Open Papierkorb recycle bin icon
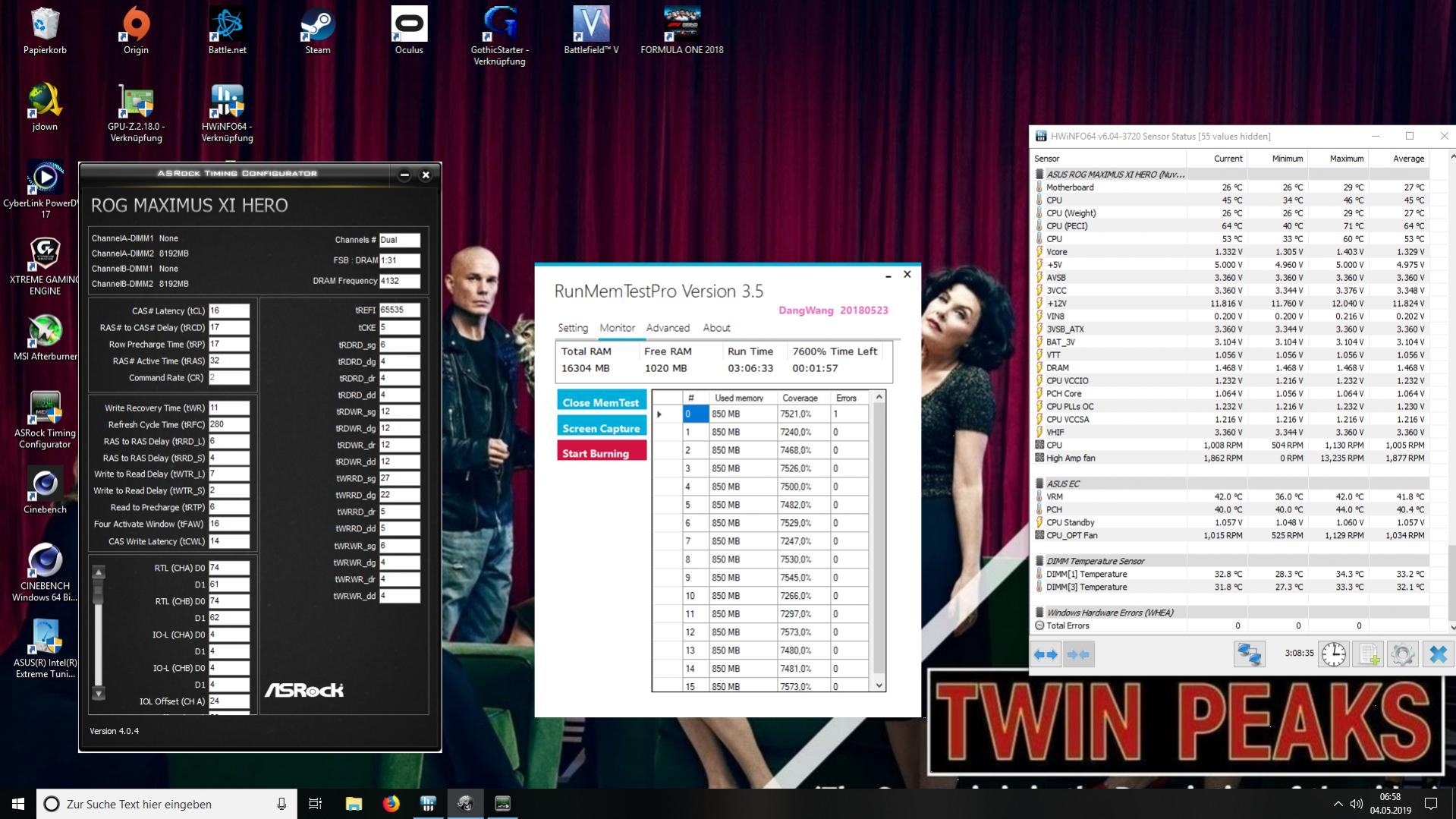This screenshot has width=1456, height=819. (x=45, y=30)
